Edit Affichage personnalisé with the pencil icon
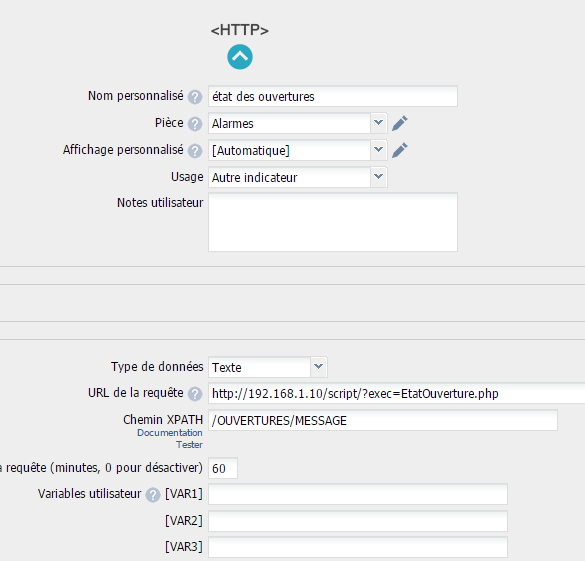 click(x=400, y=150)
